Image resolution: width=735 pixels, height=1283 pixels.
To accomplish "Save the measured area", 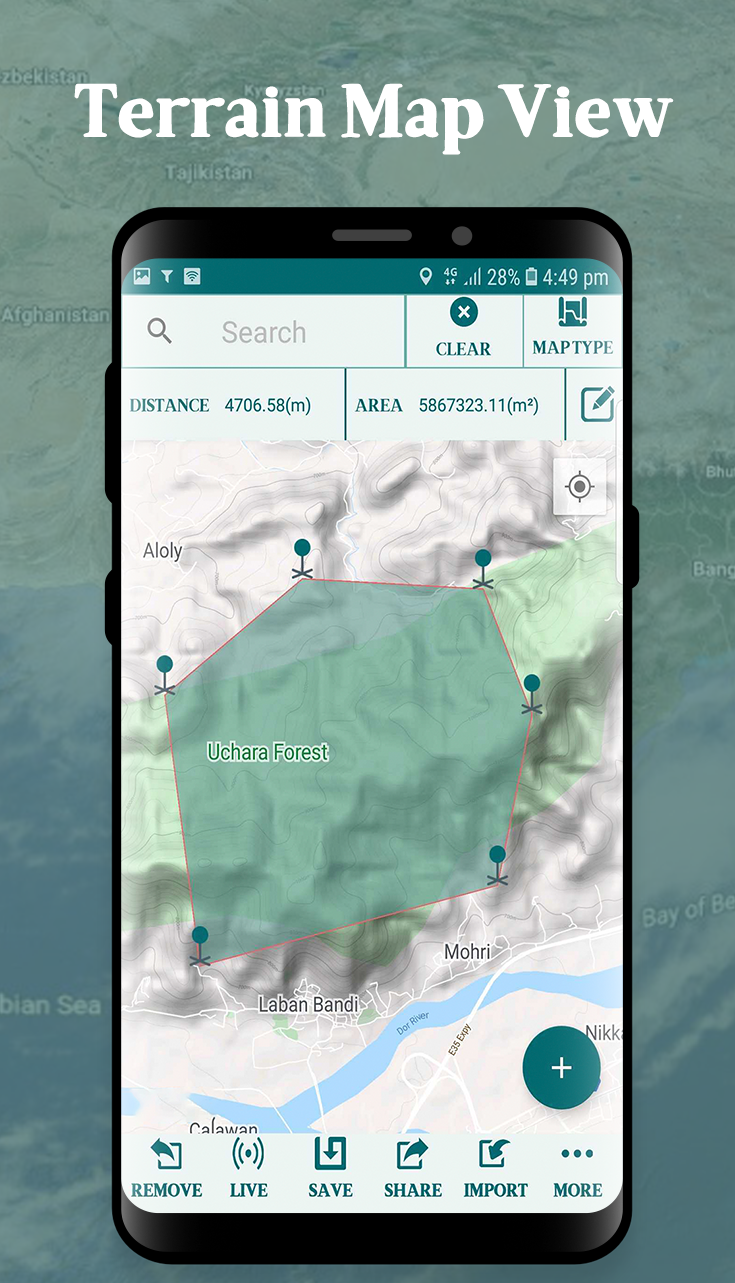I will [330, 1168].
